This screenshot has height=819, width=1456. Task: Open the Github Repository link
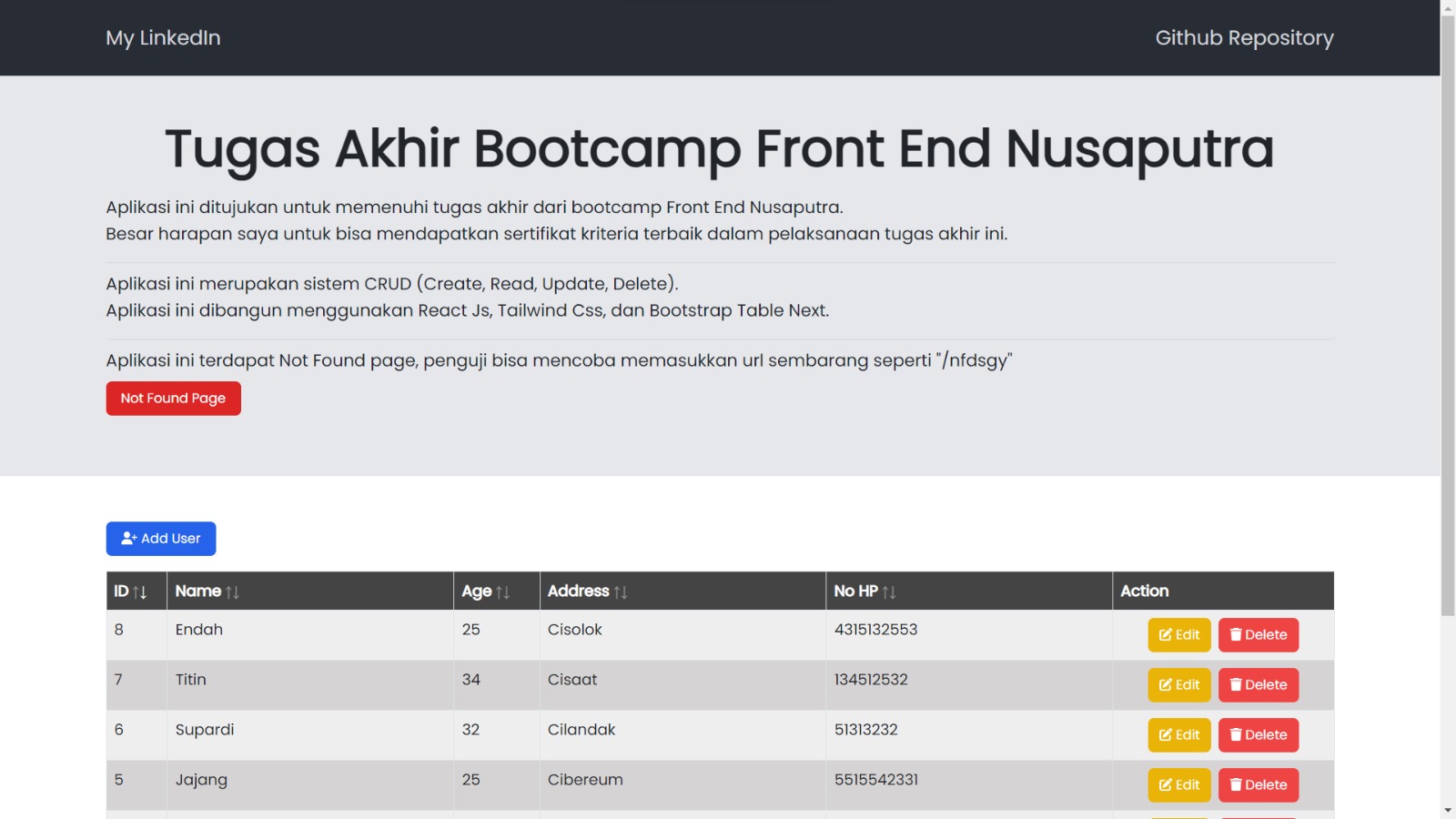(x=1244, y=38)
